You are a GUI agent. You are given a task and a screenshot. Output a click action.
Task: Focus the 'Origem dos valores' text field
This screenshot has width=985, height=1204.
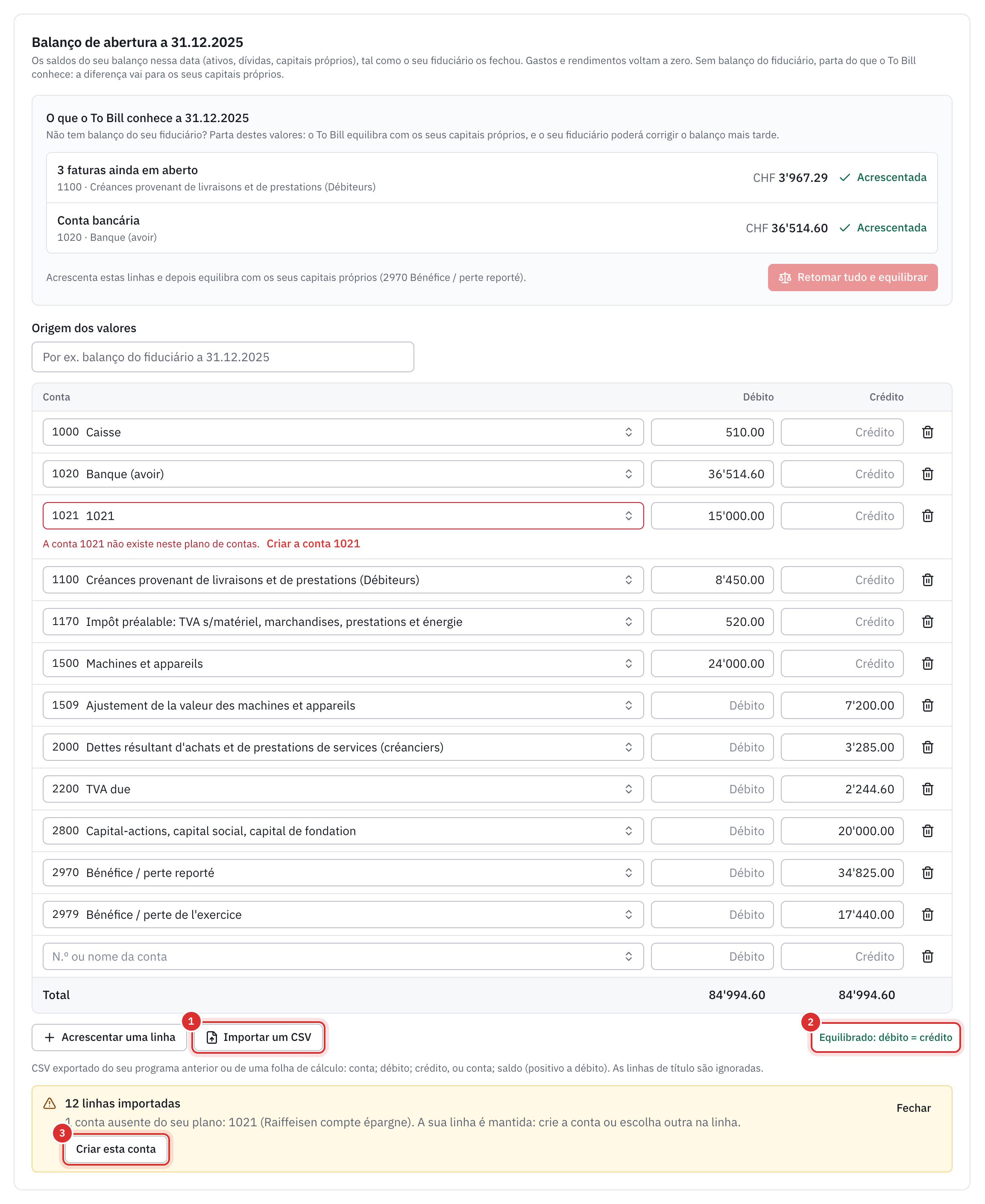coord(223,357)
